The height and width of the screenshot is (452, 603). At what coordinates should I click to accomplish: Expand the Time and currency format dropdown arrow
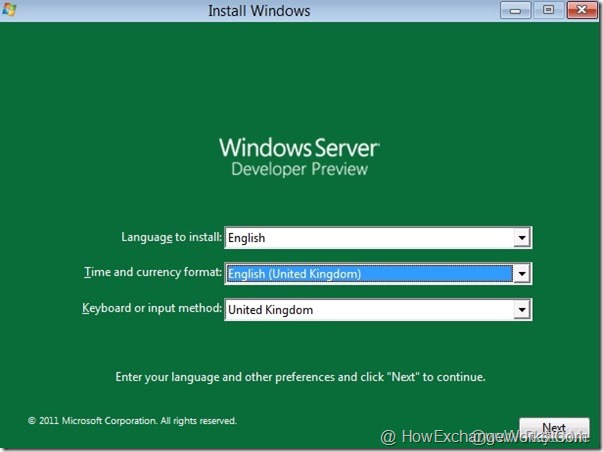tap(522, 274)
